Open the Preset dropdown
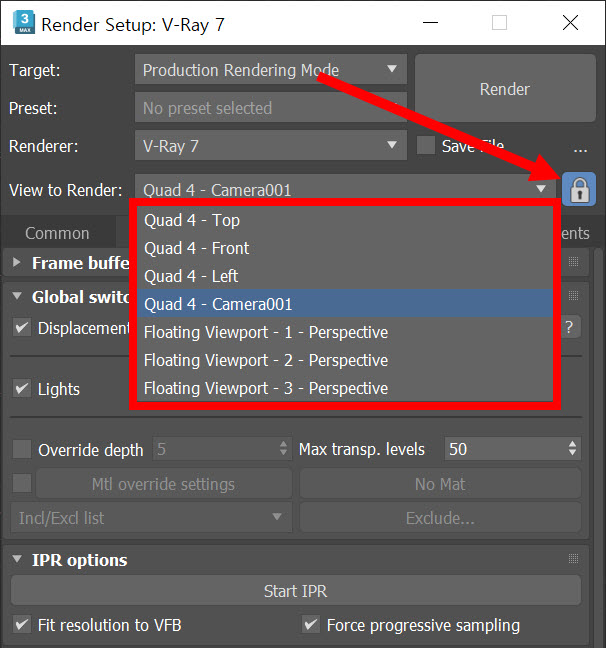Screen dimensions: 606x648 tap(271, 107)
